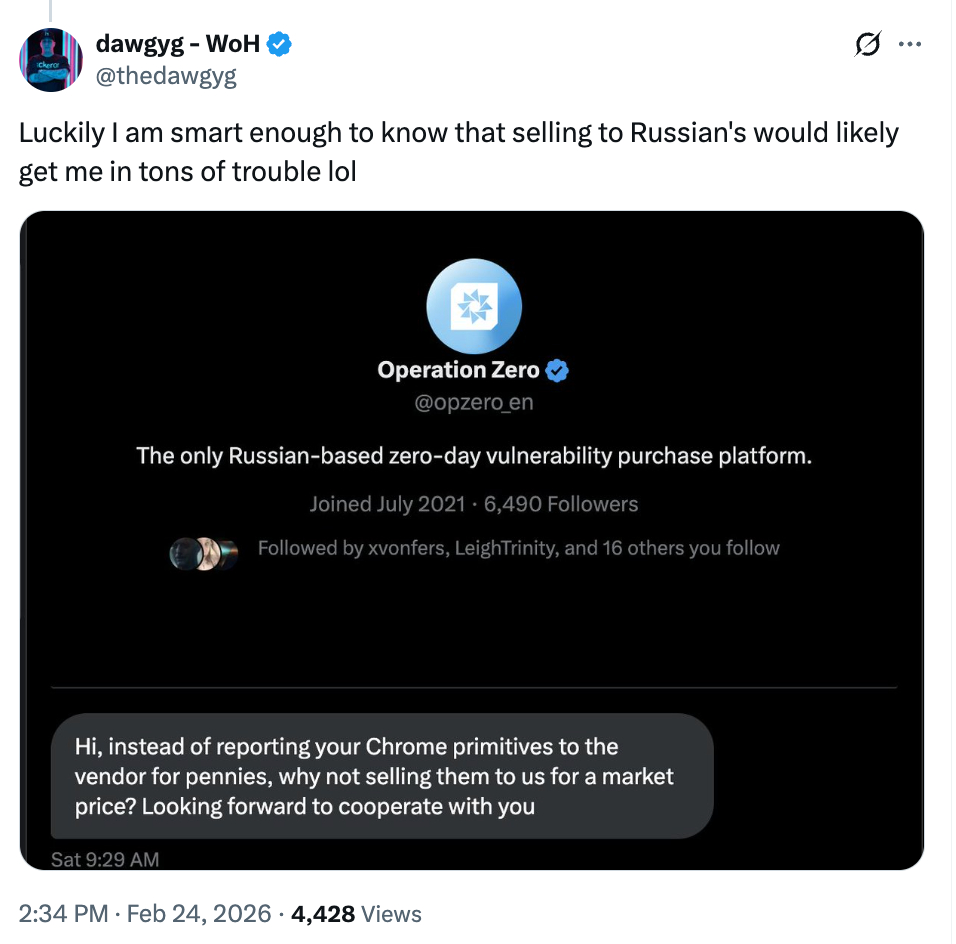
Task: Click the Joined July 2021 followers line
Action: [473, 504]
